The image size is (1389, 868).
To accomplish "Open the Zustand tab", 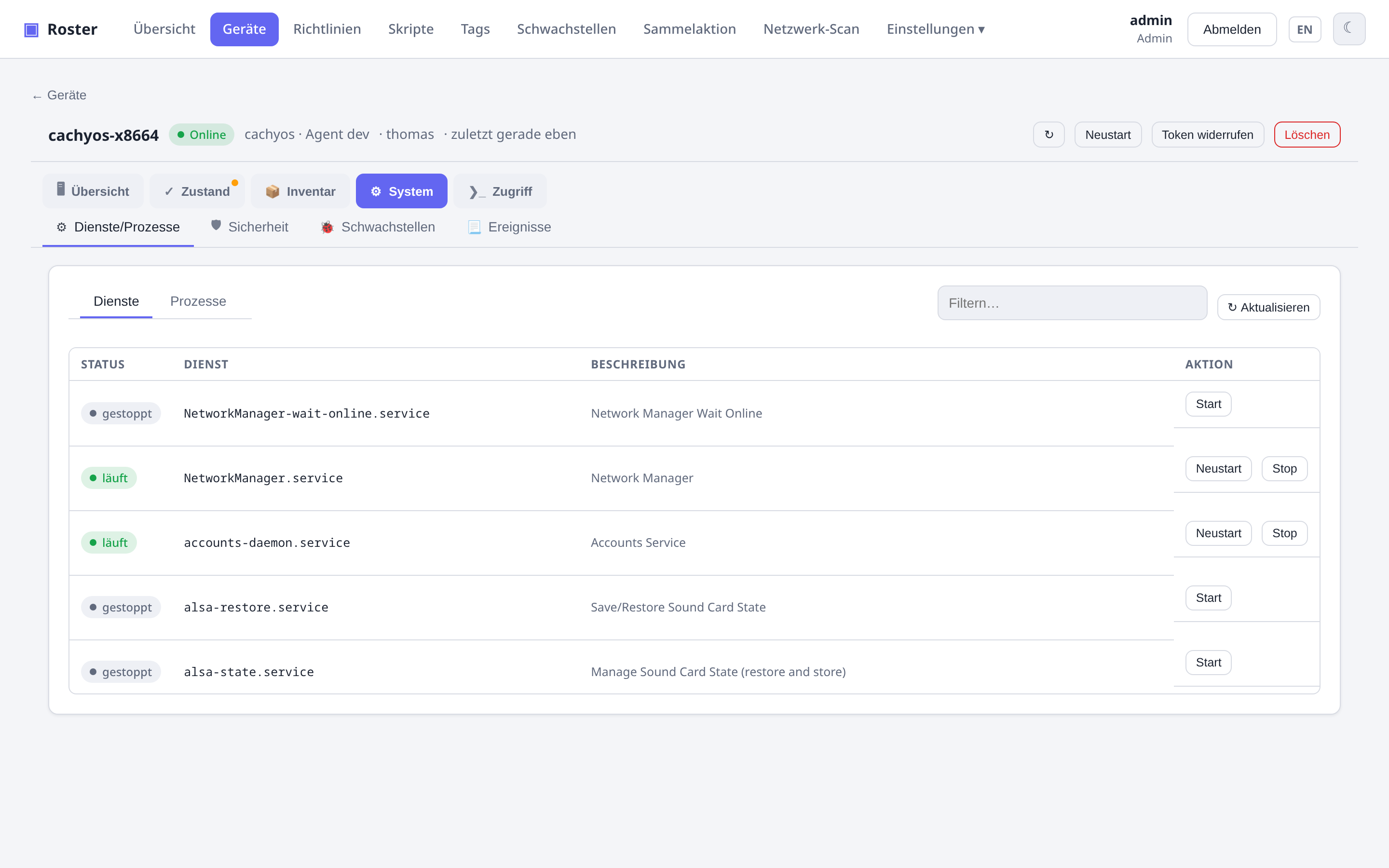I will pos(197,190).
